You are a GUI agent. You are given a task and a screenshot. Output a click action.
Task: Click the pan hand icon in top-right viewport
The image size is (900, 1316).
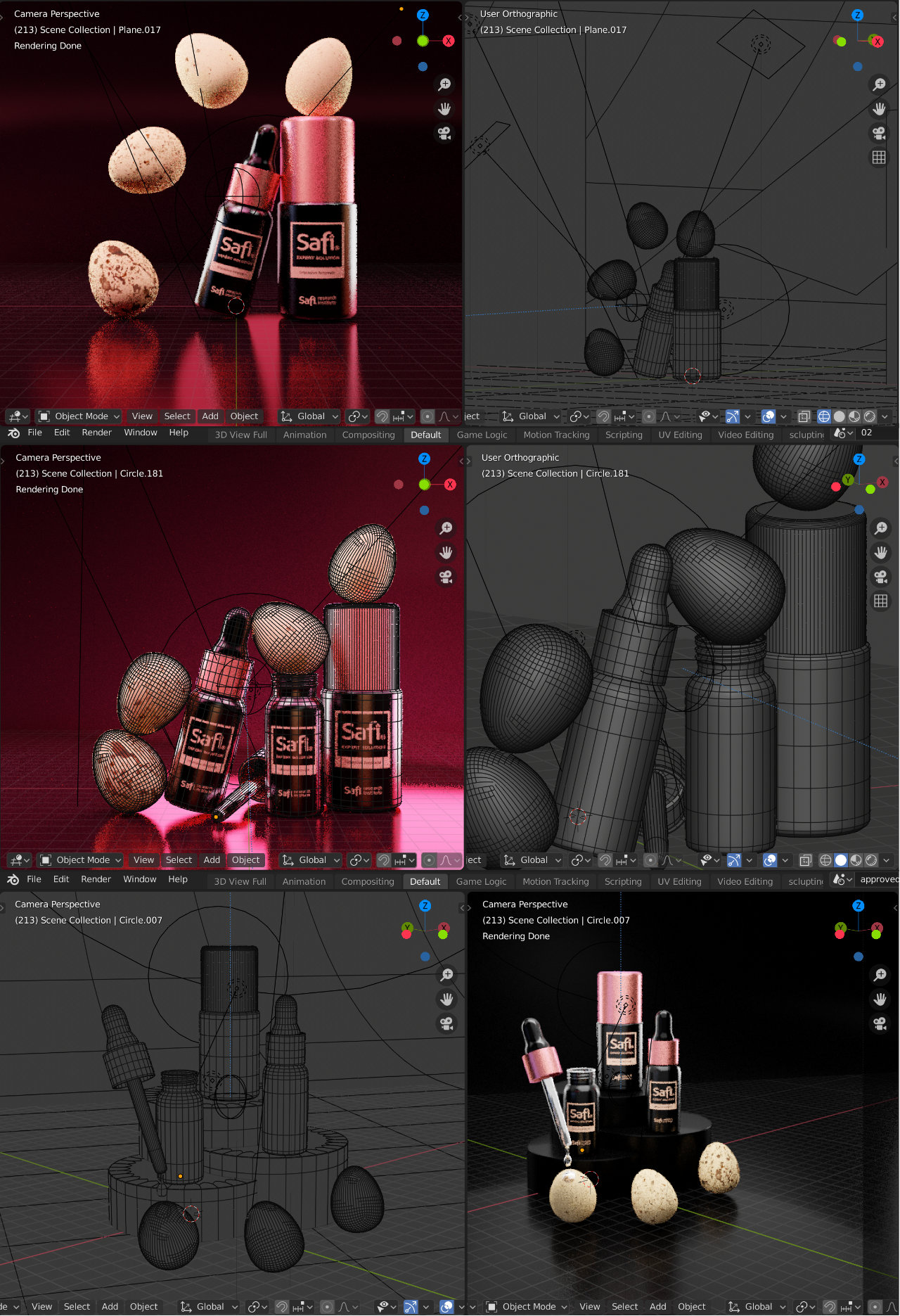879,109
